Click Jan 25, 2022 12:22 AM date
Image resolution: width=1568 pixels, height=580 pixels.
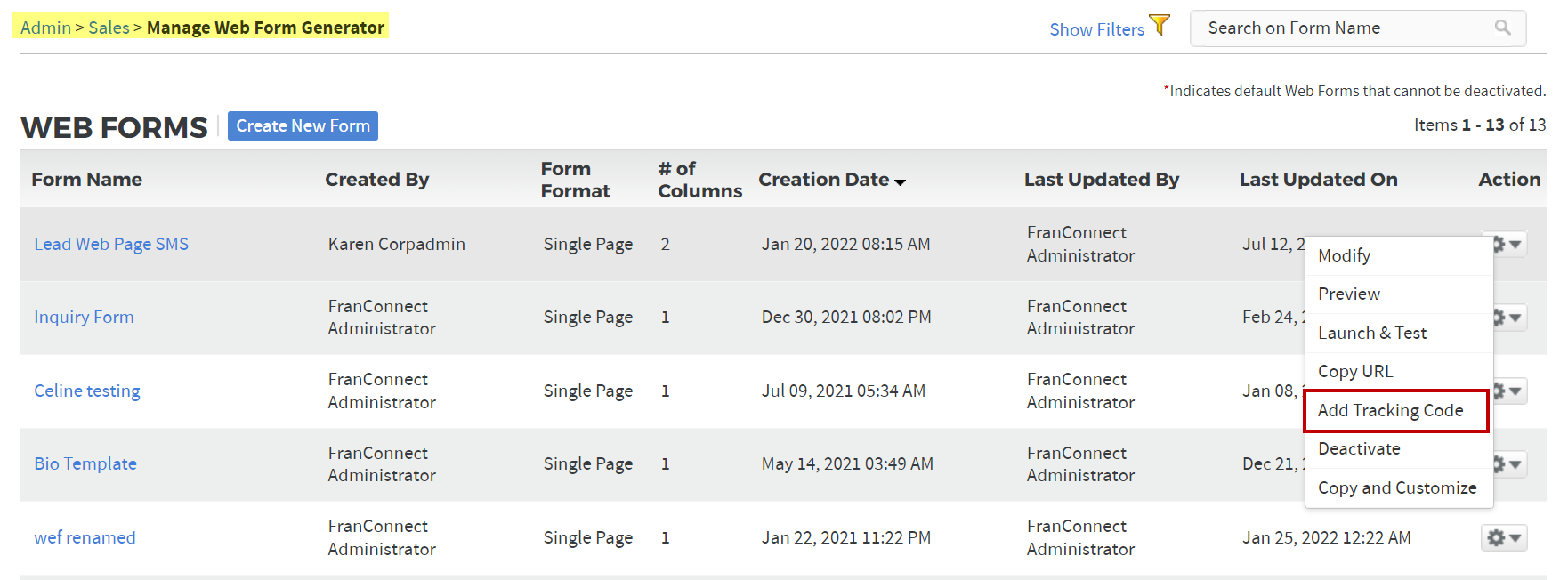tap(1326, 537)
